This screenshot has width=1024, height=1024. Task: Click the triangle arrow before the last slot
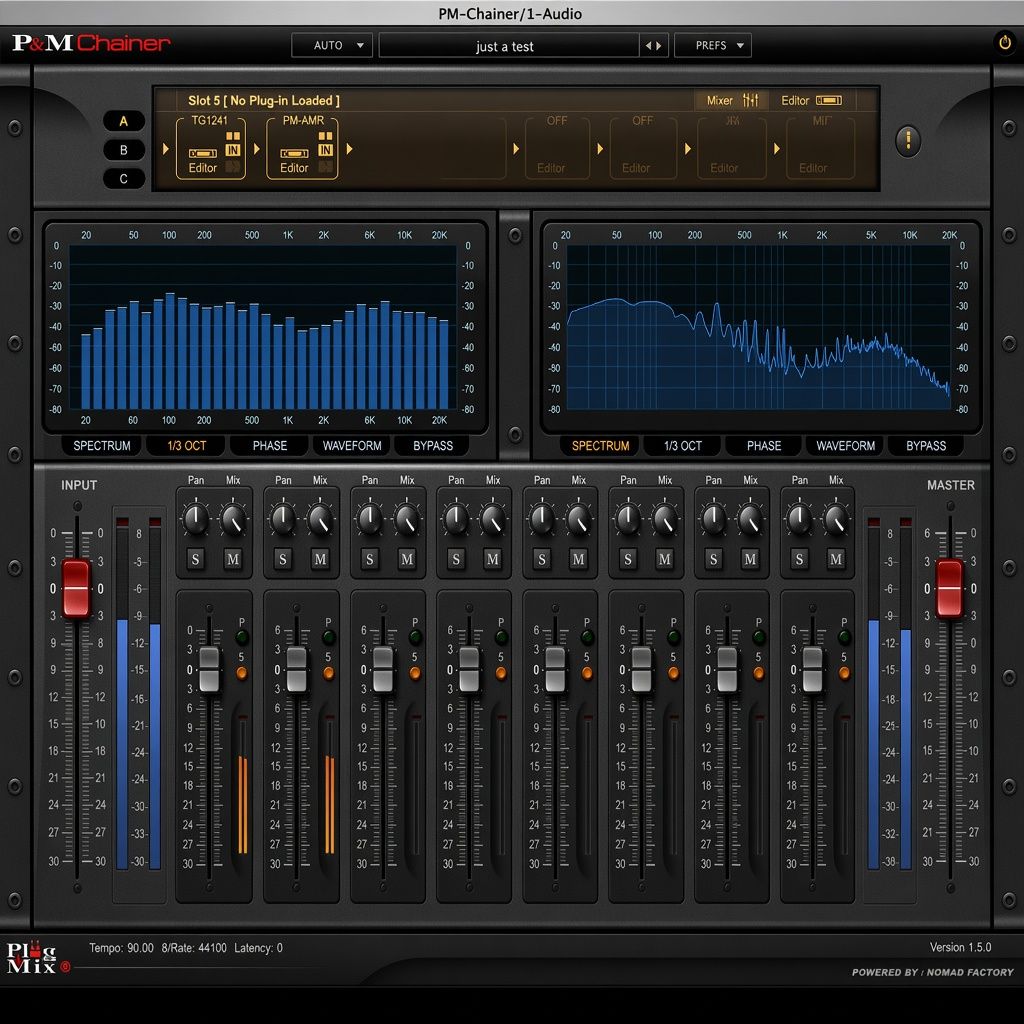click(776, 149)
